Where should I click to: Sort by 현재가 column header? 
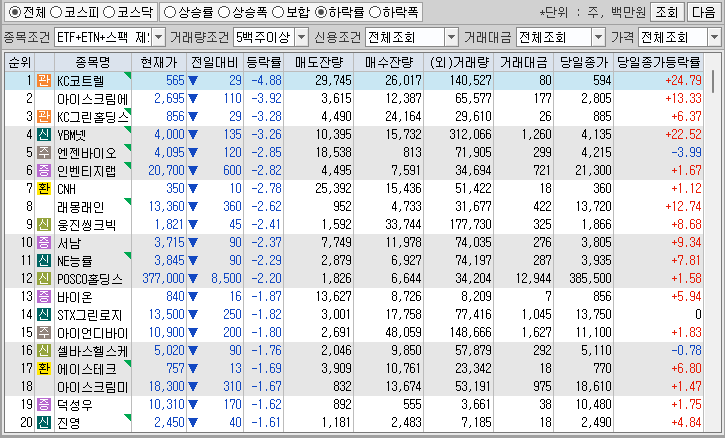(159, 62)
